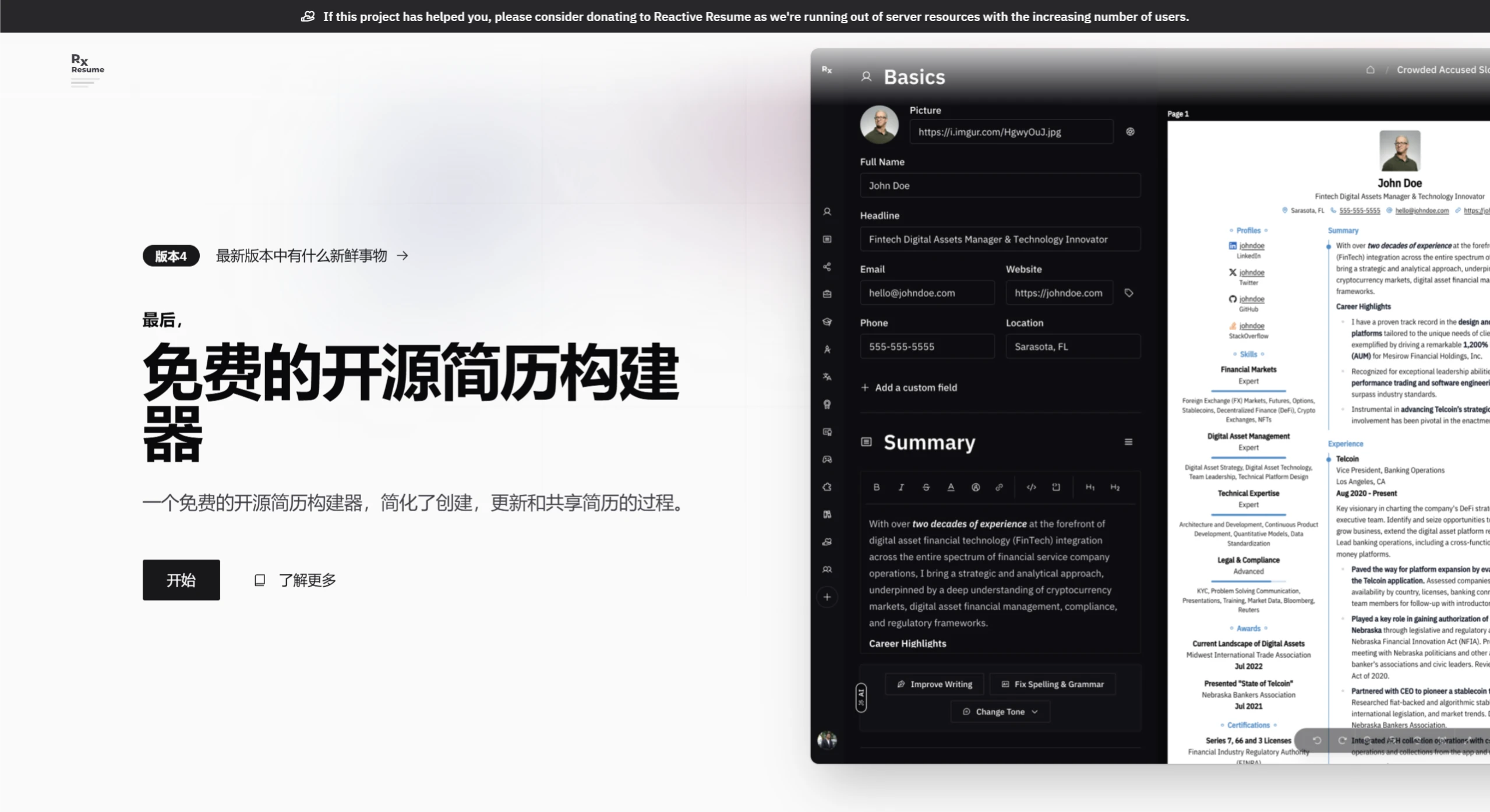Image resolution: width=1490 pixels, height=812 pixels.
Task: Open Education section via graduation cap icon
Action: point(827,322)
